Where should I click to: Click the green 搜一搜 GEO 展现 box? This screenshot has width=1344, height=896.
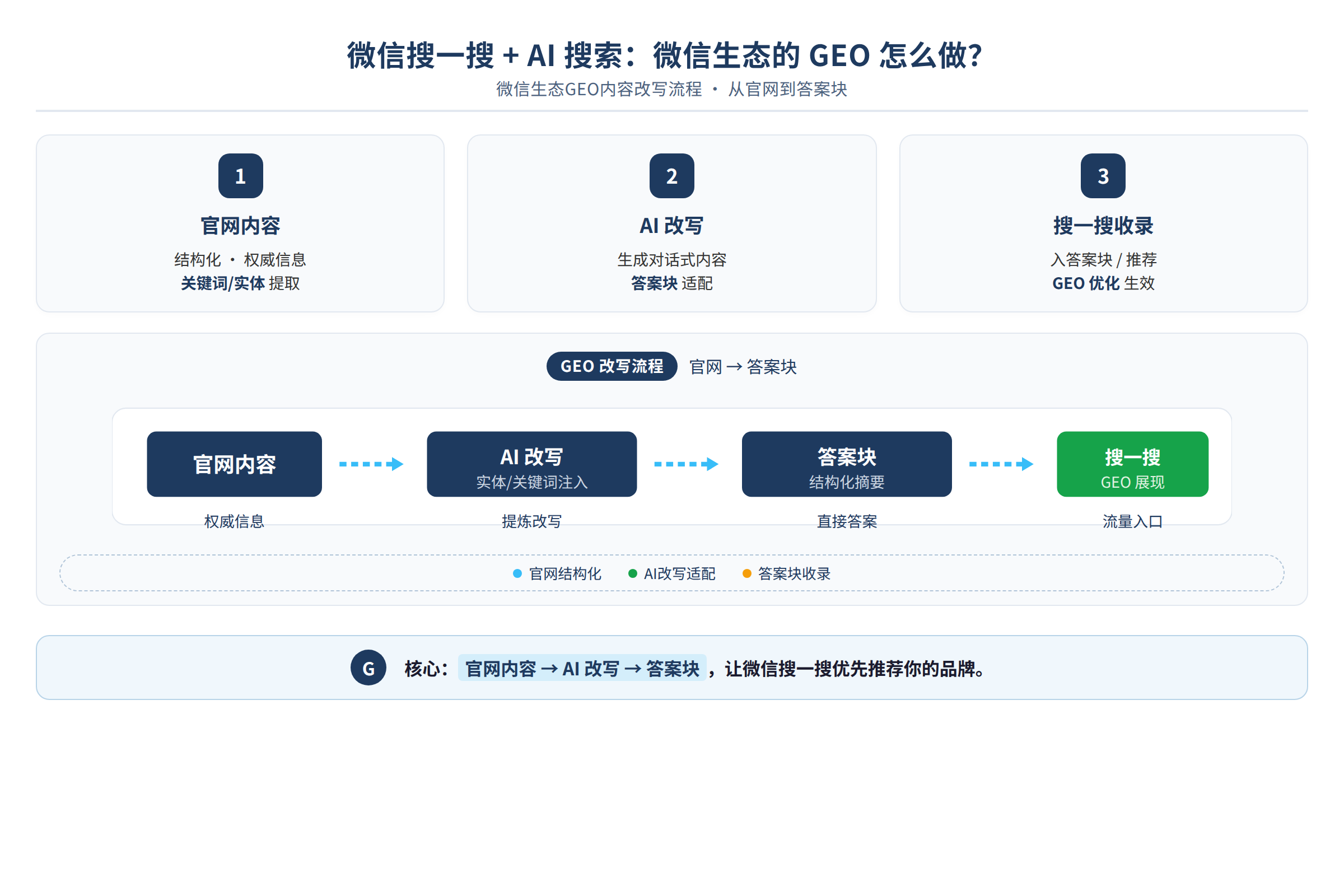point(1132,464)
